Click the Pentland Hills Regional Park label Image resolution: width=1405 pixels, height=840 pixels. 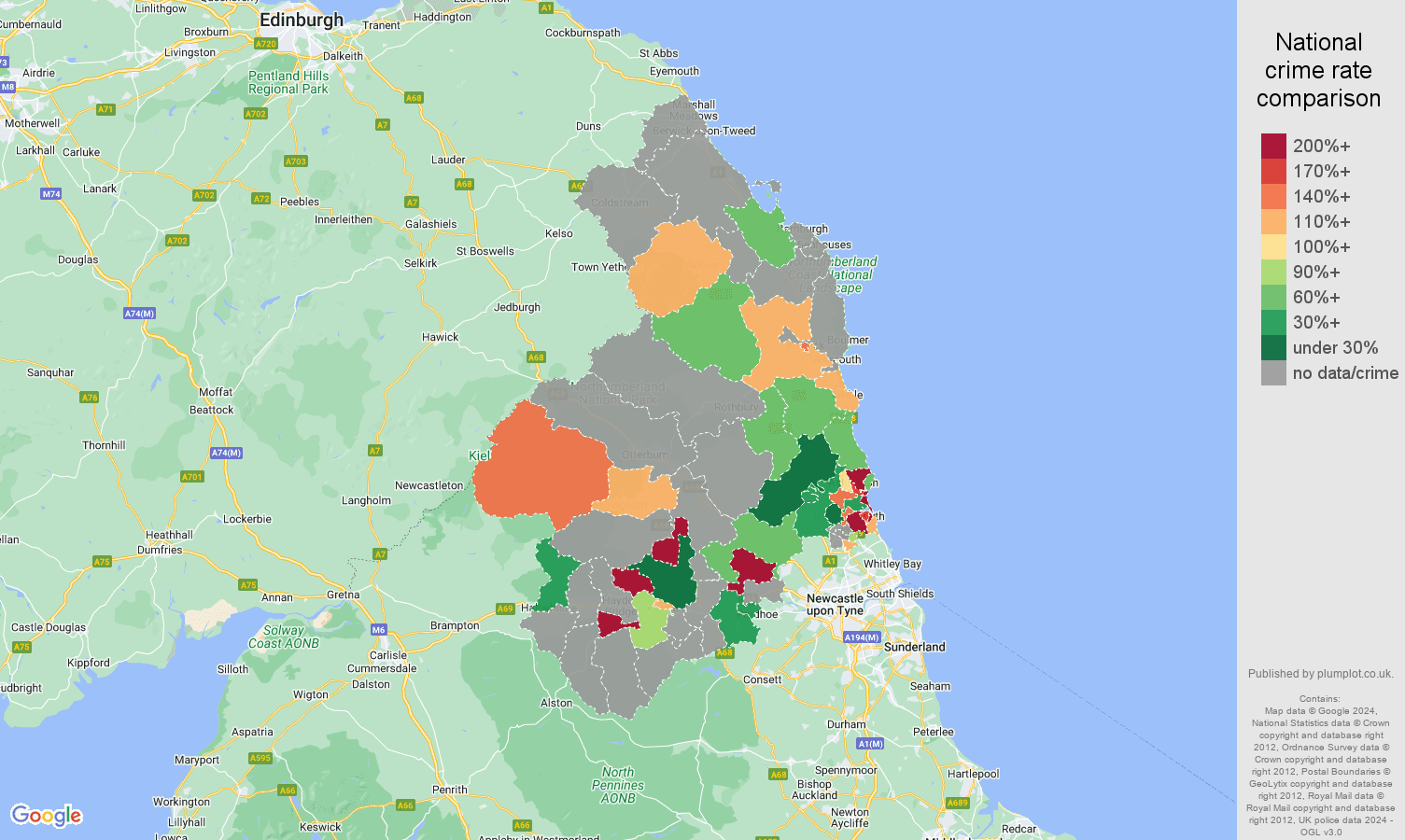tap(288, 82)
